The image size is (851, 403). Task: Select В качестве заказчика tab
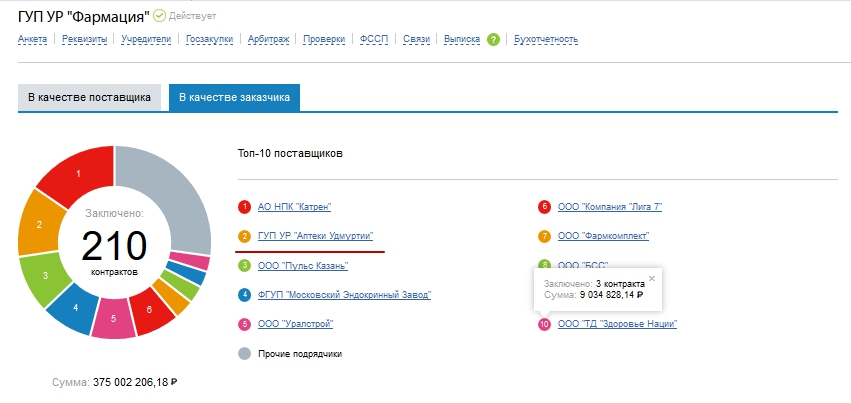click(234, 98)
